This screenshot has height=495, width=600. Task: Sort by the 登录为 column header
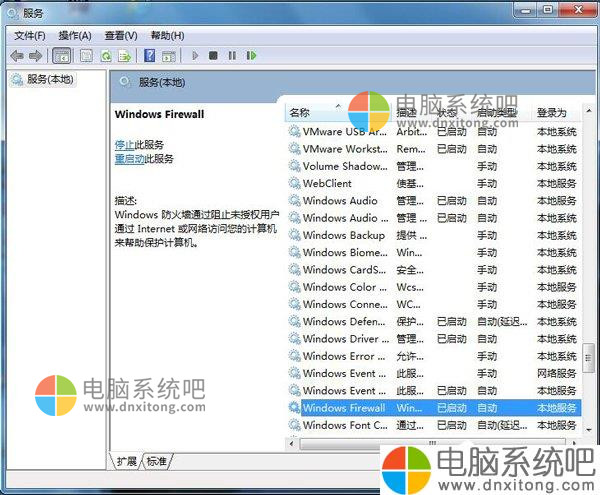(x=556, y=112)
